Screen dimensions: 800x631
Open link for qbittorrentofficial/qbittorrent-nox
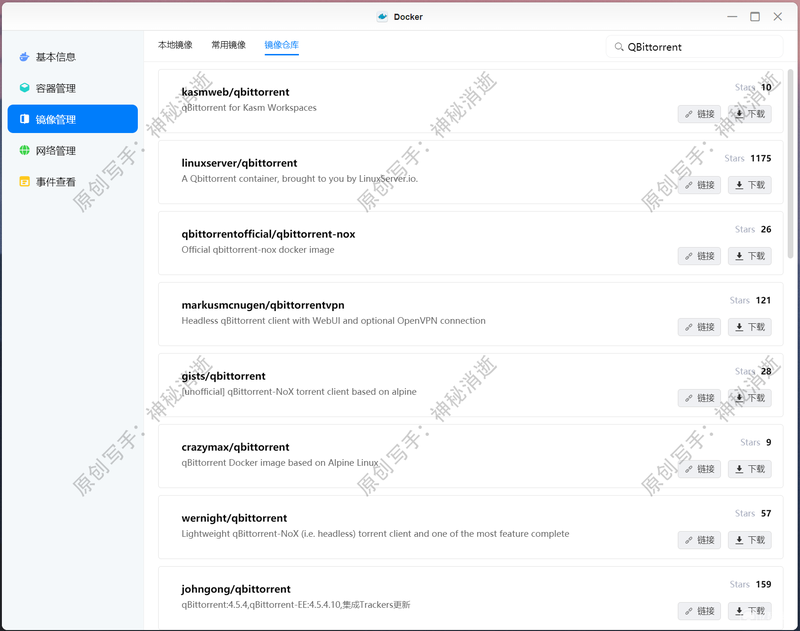pyautogui.click(x=699, y=256)
